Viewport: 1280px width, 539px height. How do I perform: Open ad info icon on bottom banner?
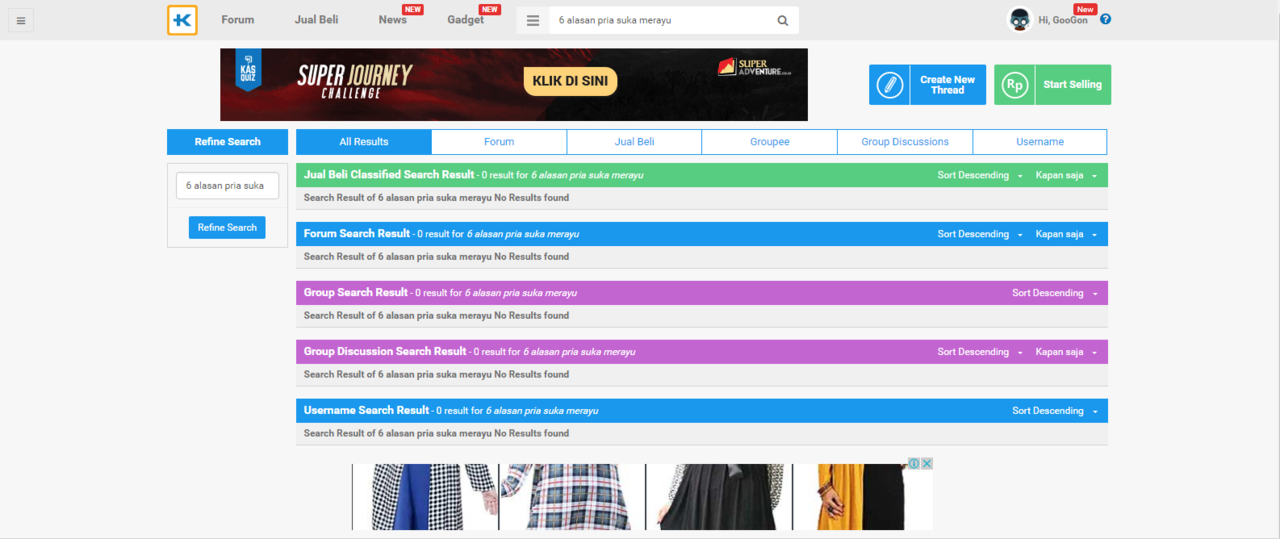coord(914,463)
